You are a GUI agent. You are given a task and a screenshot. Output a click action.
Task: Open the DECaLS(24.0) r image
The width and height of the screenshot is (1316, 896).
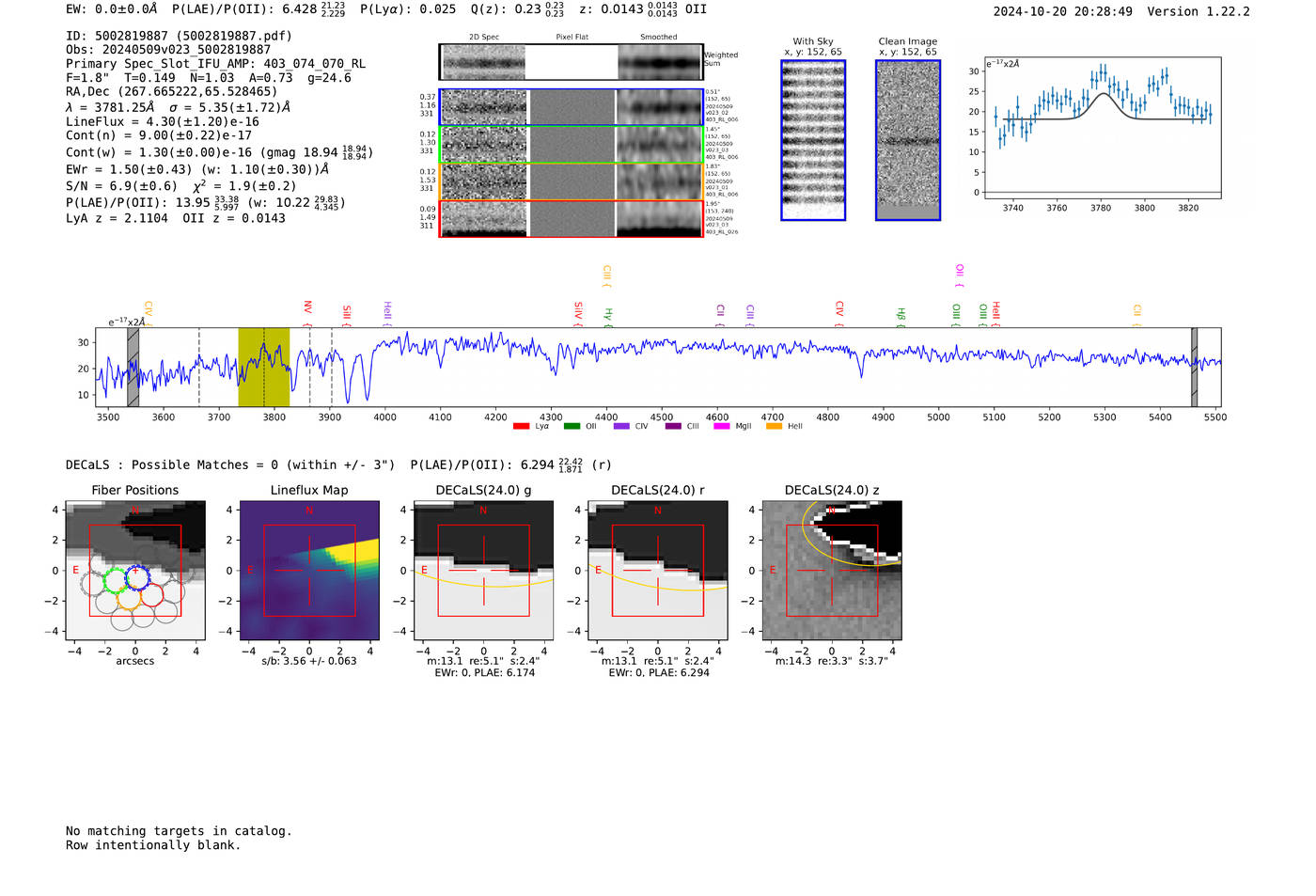[x=658, y=570]
